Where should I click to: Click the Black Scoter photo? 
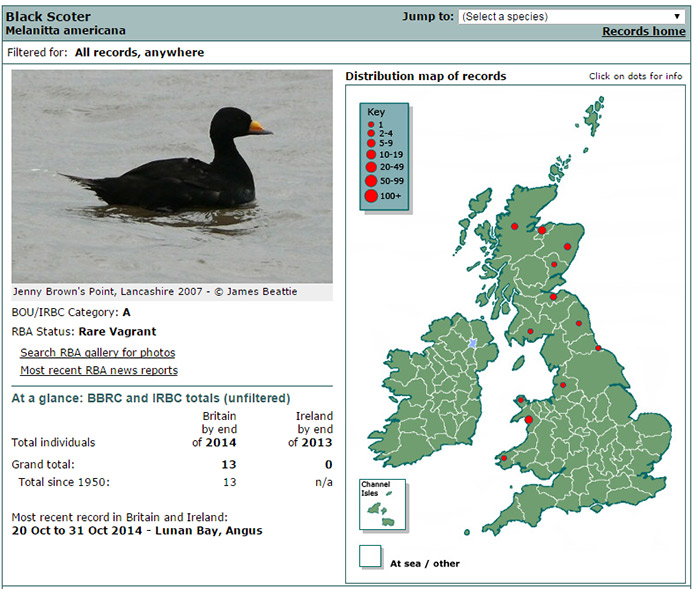coord(172,176)
